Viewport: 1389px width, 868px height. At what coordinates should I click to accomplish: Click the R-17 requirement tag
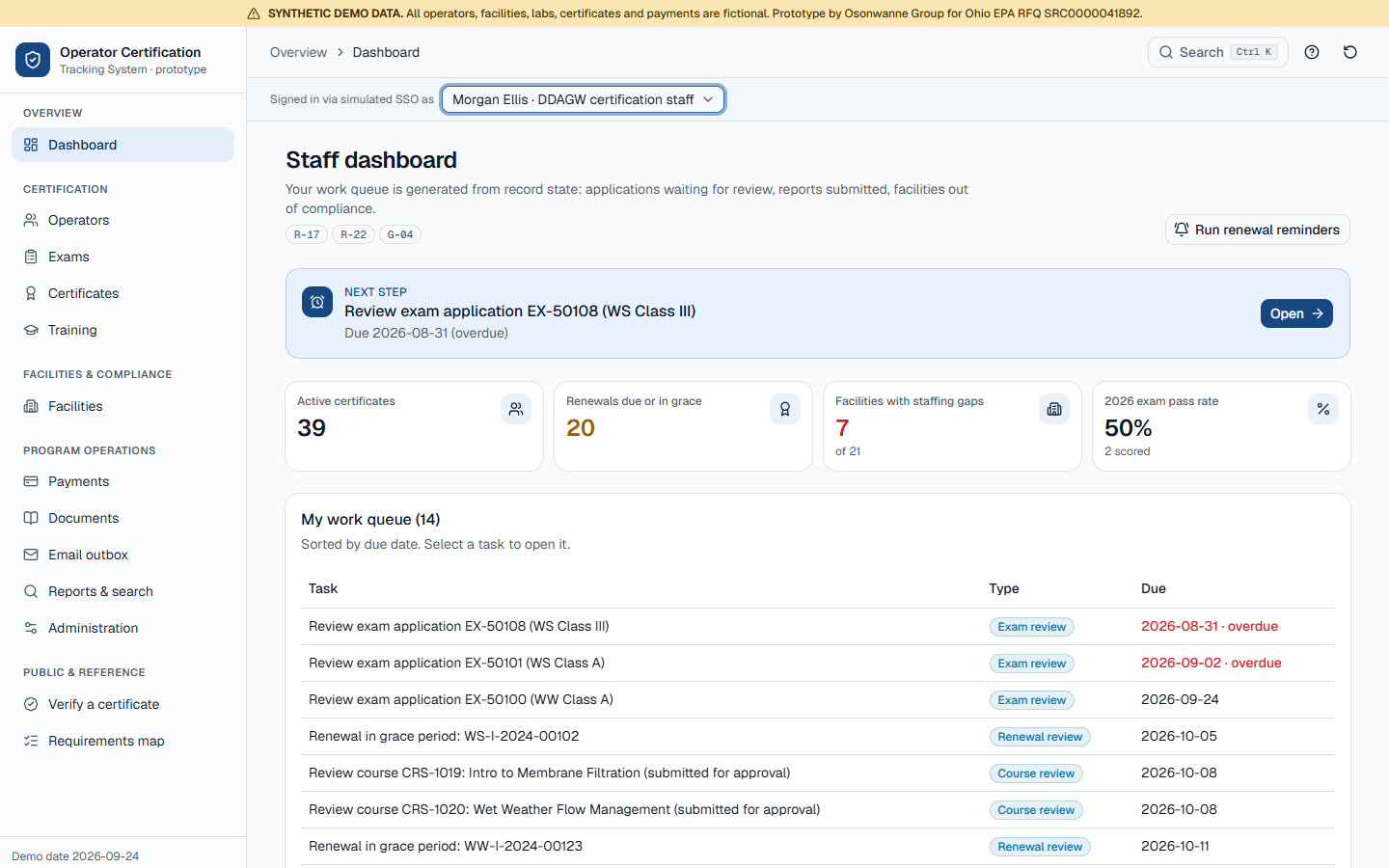click(x=307, y=234)
